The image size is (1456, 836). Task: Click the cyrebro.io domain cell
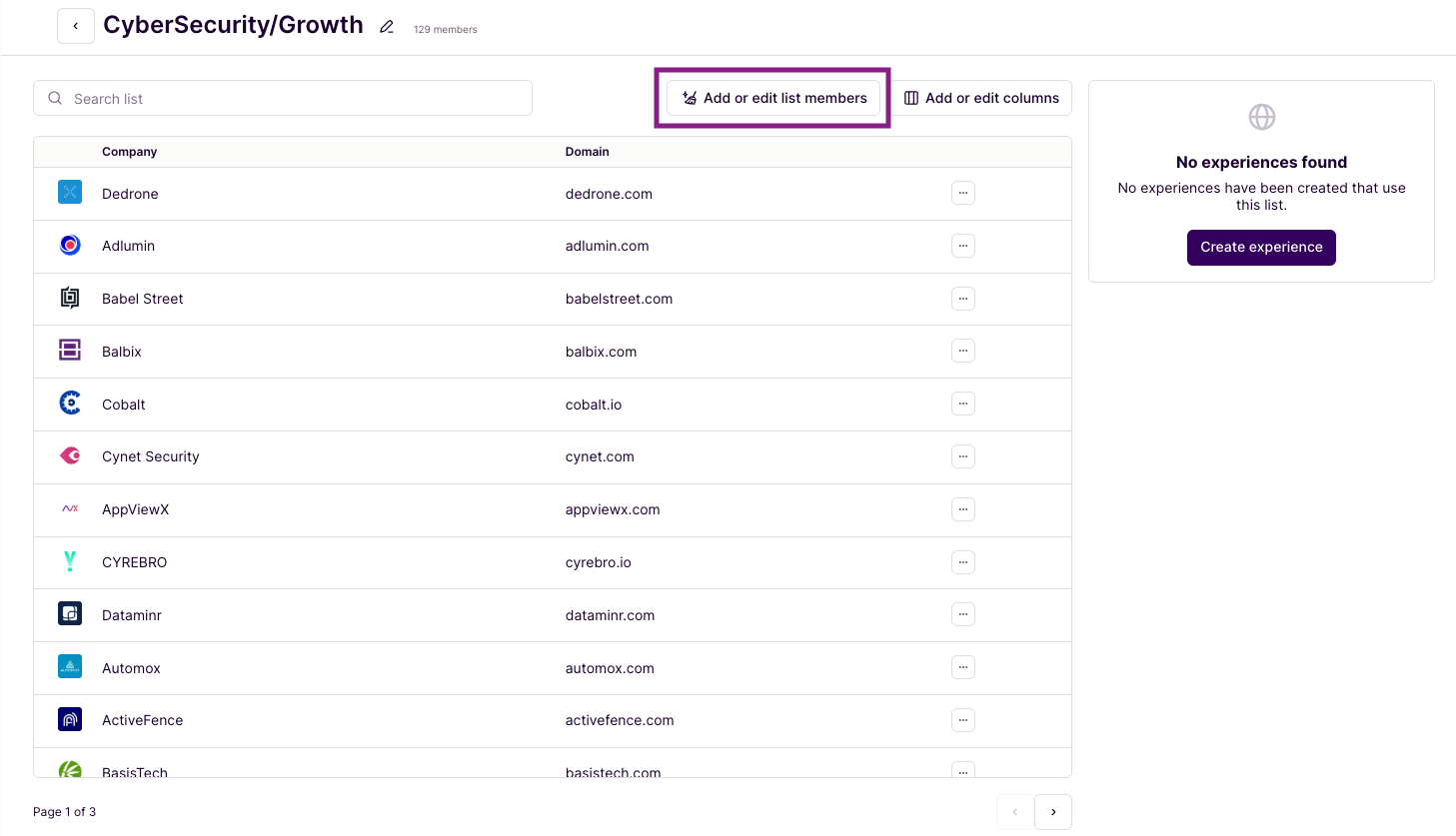pyautogui.click(x=599, y=562)
